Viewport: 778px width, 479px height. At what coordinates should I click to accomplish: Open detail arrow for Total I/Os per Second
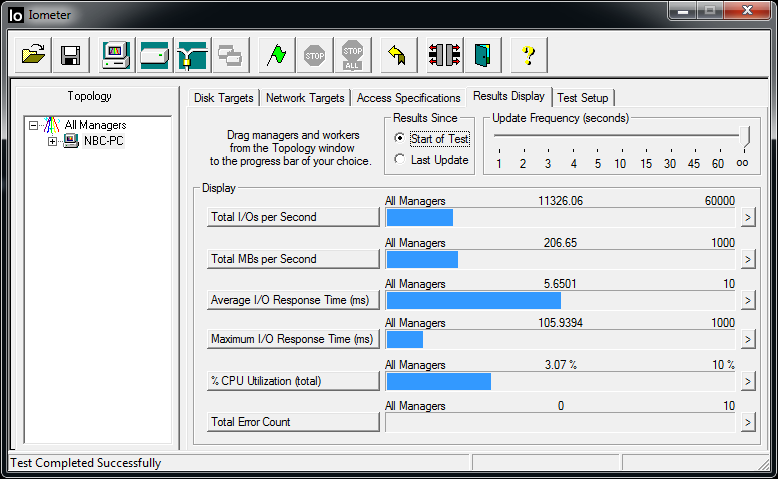tap(748, 217)
